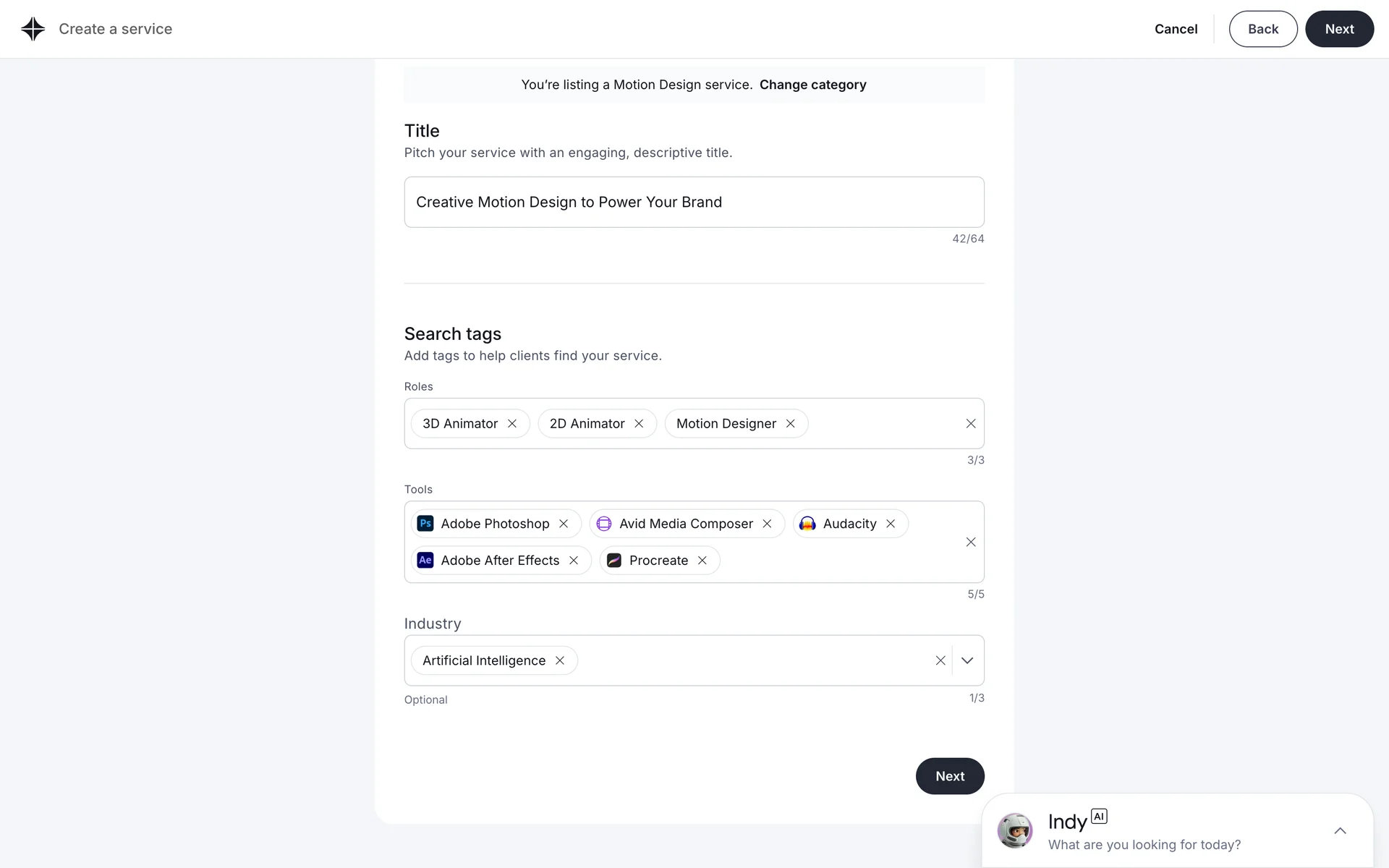1389x868 pixels.
Task: Remove the Audacity tool tag
Action: (x=891, y=524)
